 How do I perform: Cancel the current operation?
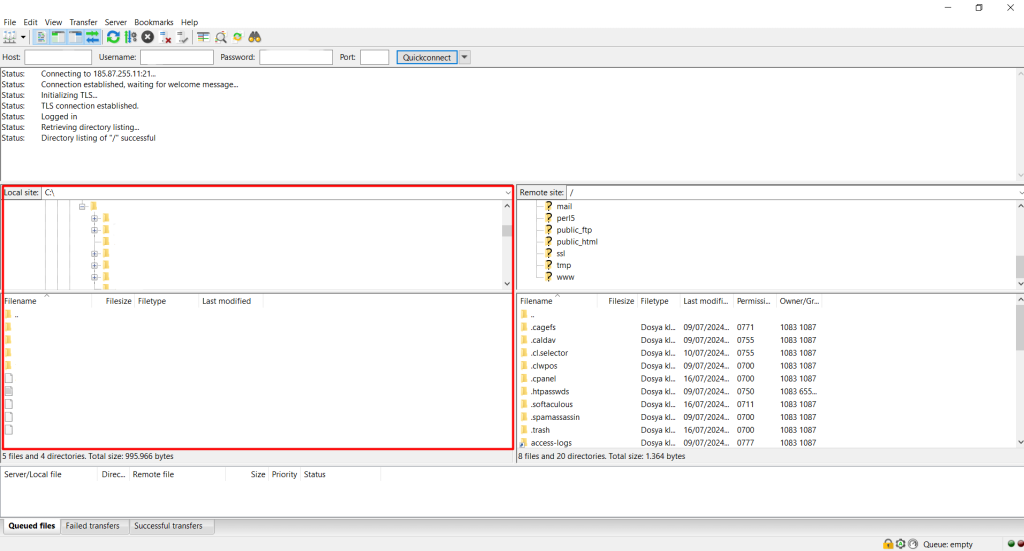click(148, 37)
